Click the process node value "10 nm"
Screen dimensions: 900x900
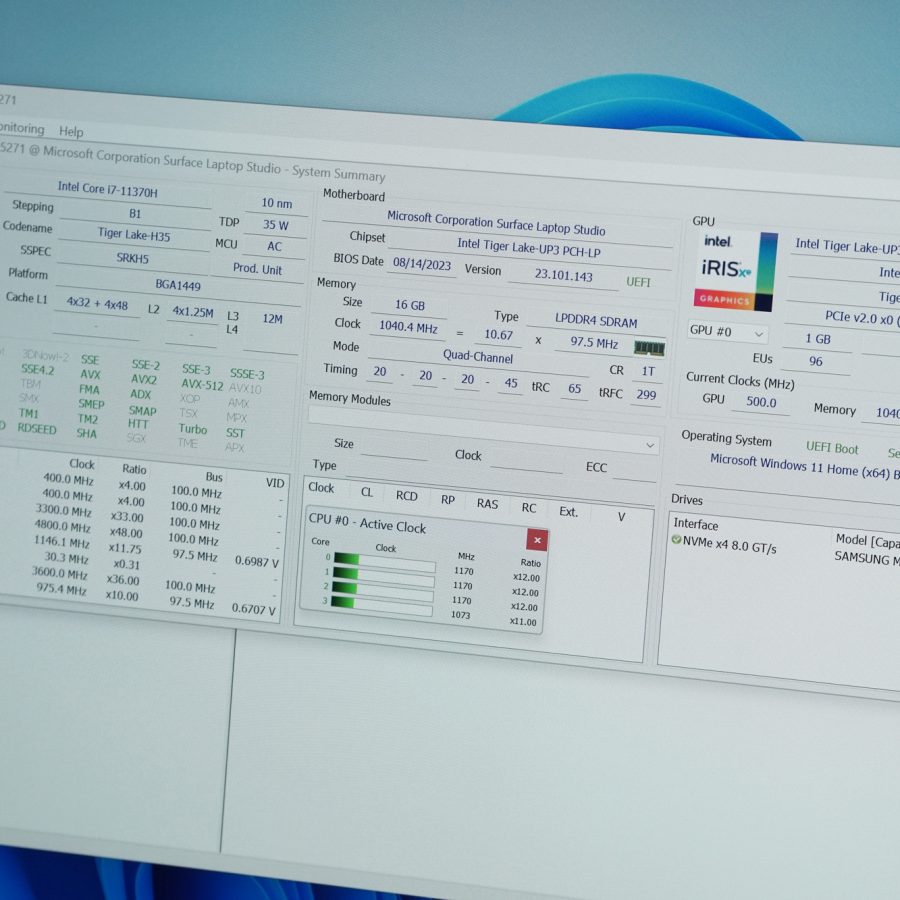[x=277, y=203]
